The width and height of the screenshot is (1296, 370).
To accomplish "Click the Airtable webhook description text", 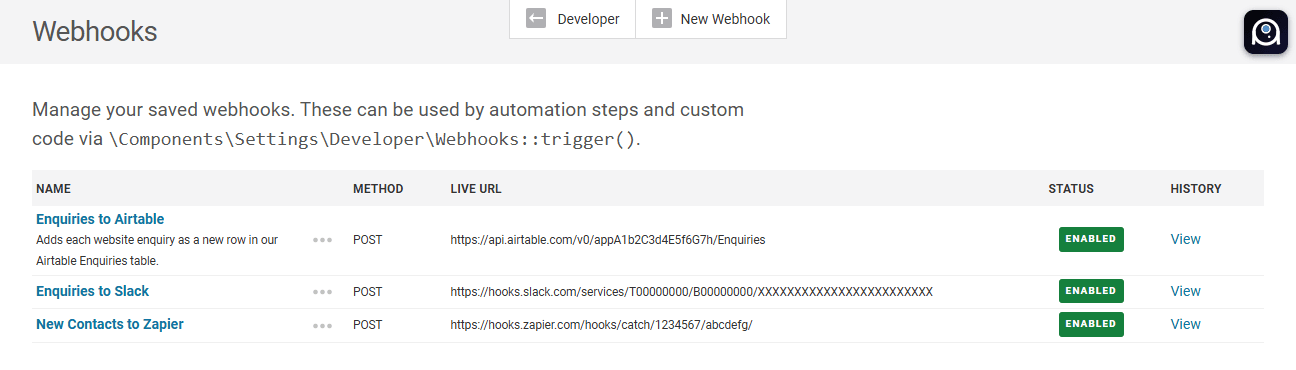I will 157,250.
